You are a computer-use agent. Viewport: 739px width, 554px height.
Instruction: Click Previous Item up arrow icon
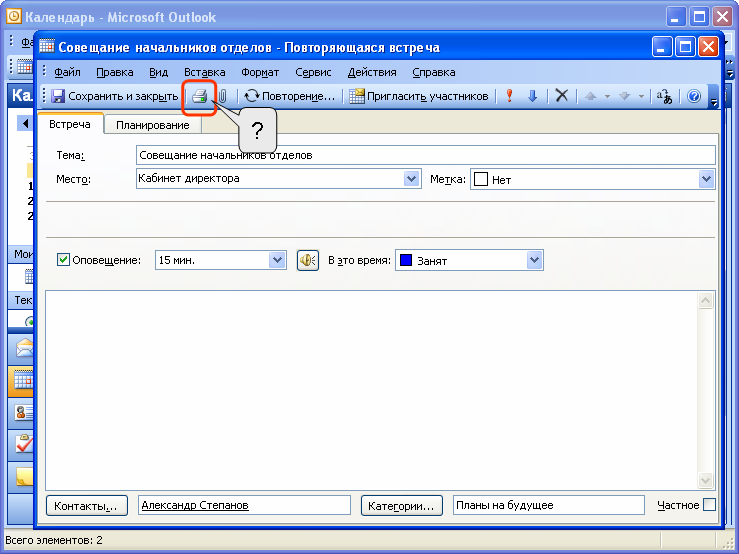tap(590, 96)
